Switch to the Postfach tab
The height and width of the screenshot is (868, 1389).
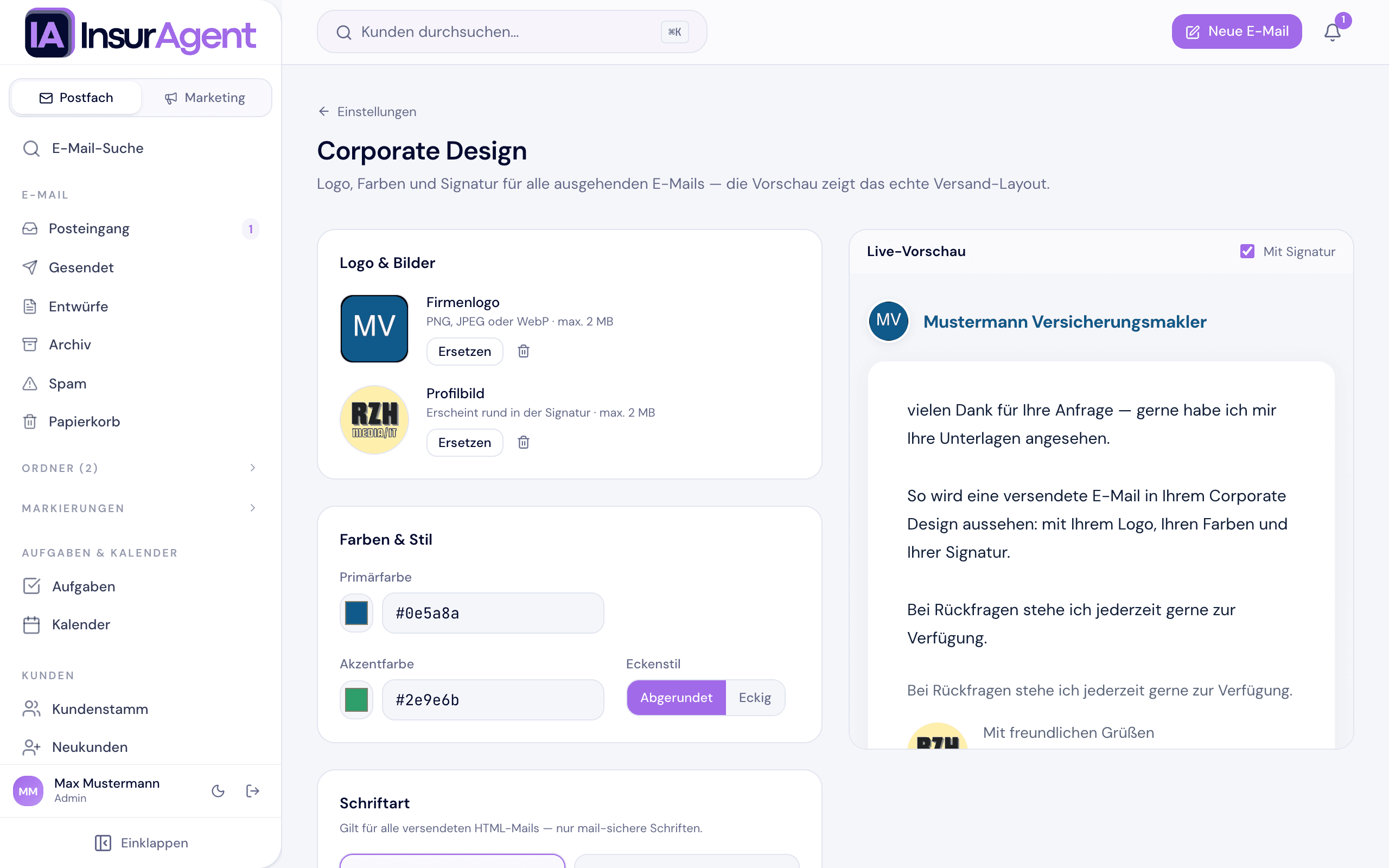[x=77, y=98]
